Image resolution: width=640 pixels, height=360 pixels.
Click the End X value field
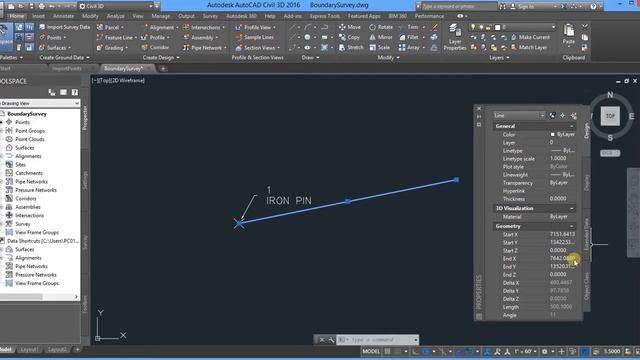tap(562, 258)
